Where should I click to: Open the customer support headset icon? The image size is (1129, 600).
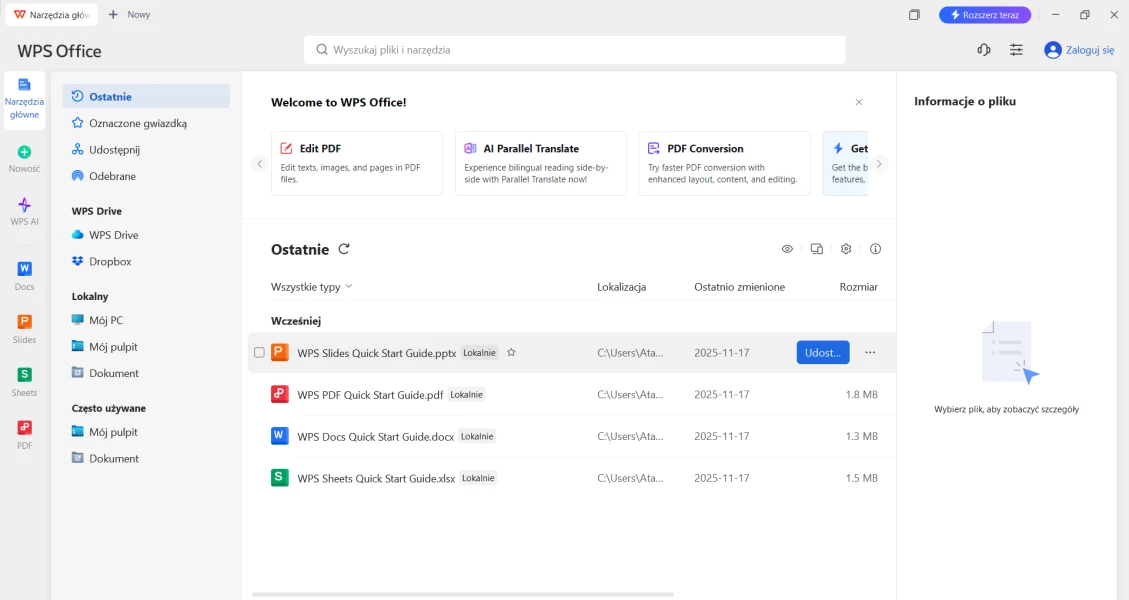coord(983,50)
